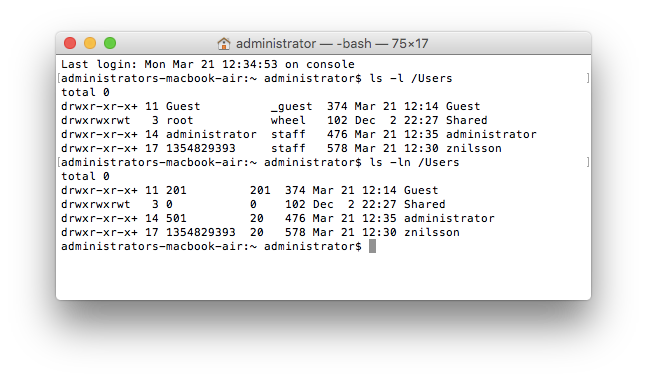Click the red close window button

pyautogui.click(x=70, y=43)
